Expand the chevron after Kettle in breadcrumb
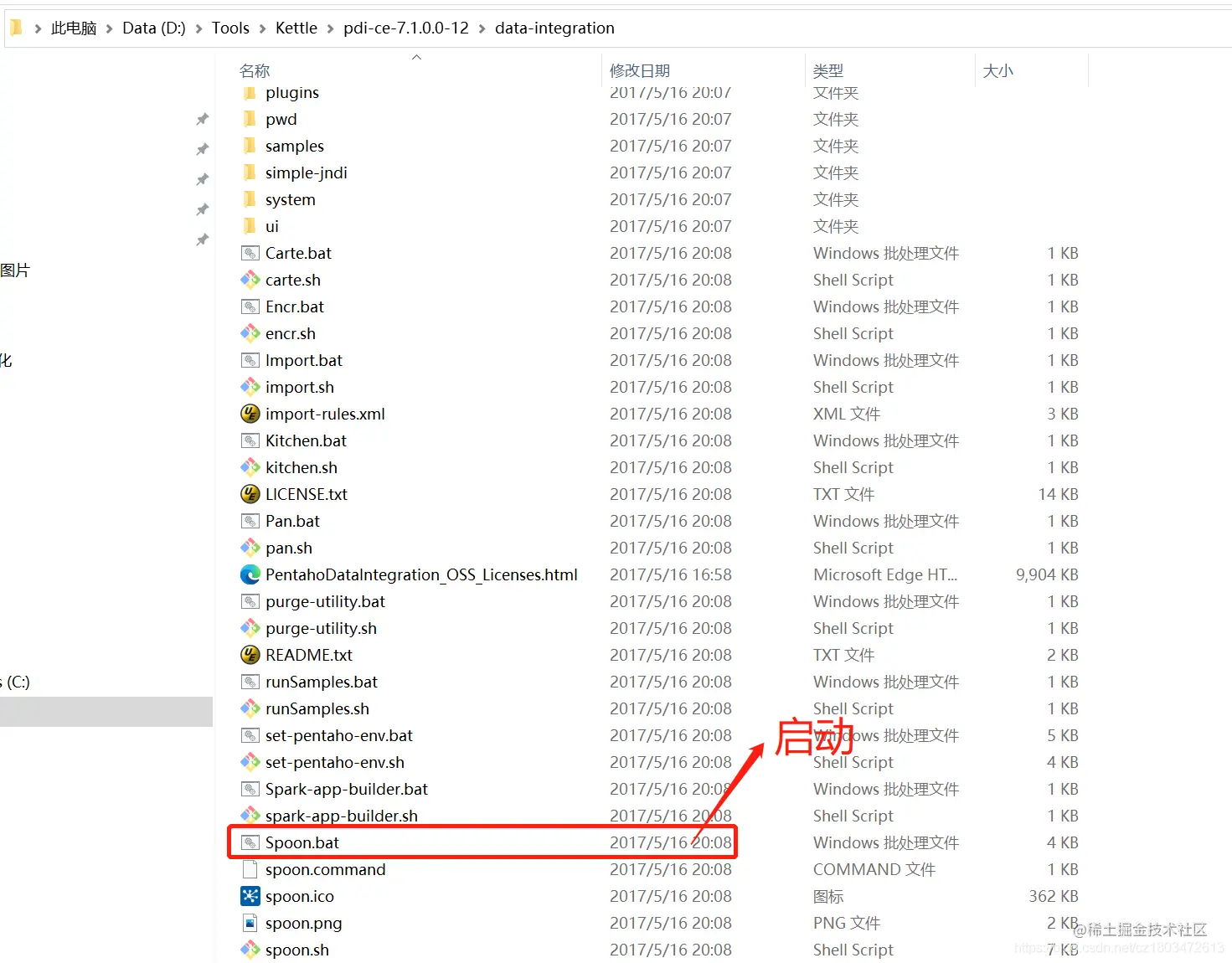Image resolution: width=1232 pixels, height=963 pixels. click(330, 28)
